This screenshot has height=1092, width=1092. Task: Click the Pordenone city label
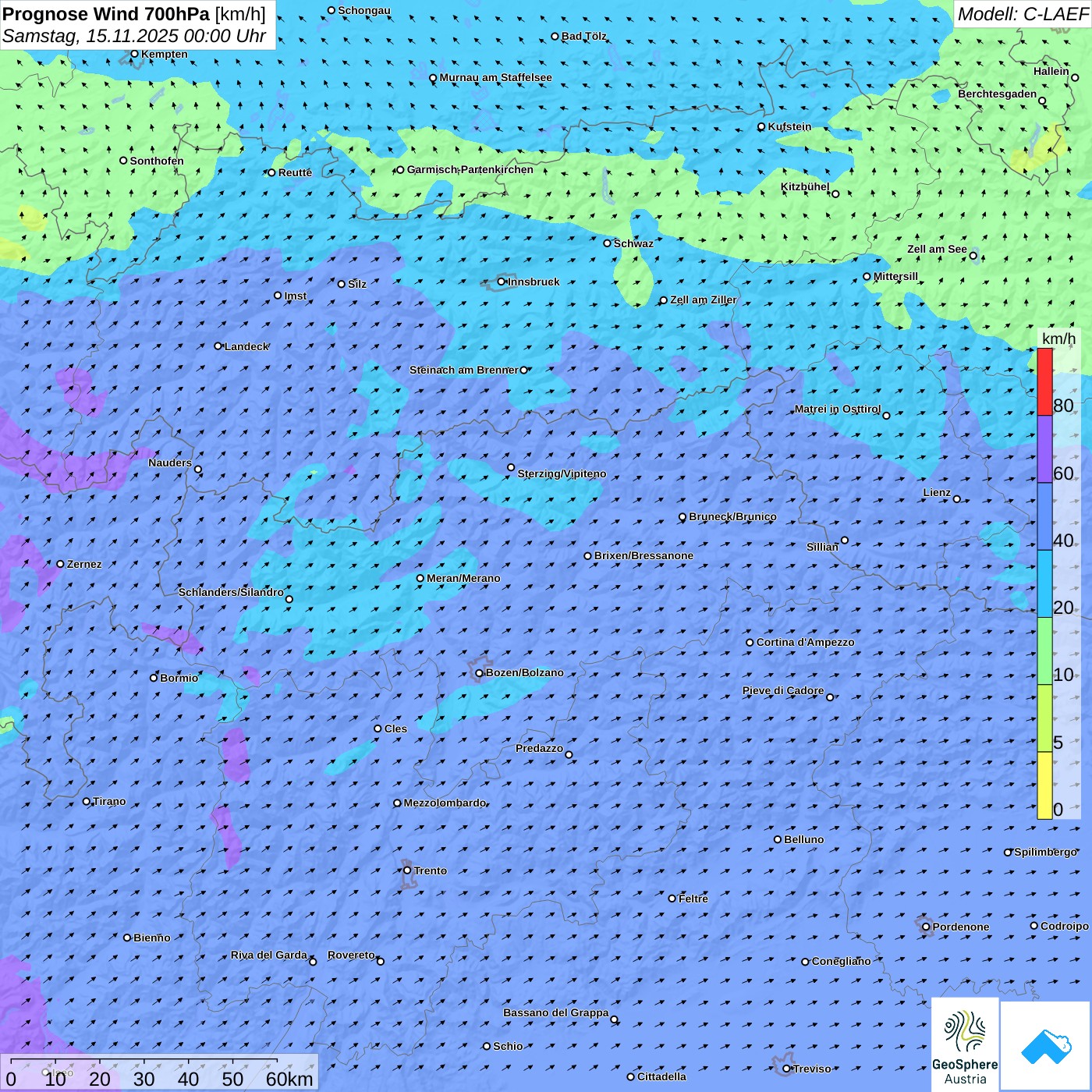(x=961, y=927)
